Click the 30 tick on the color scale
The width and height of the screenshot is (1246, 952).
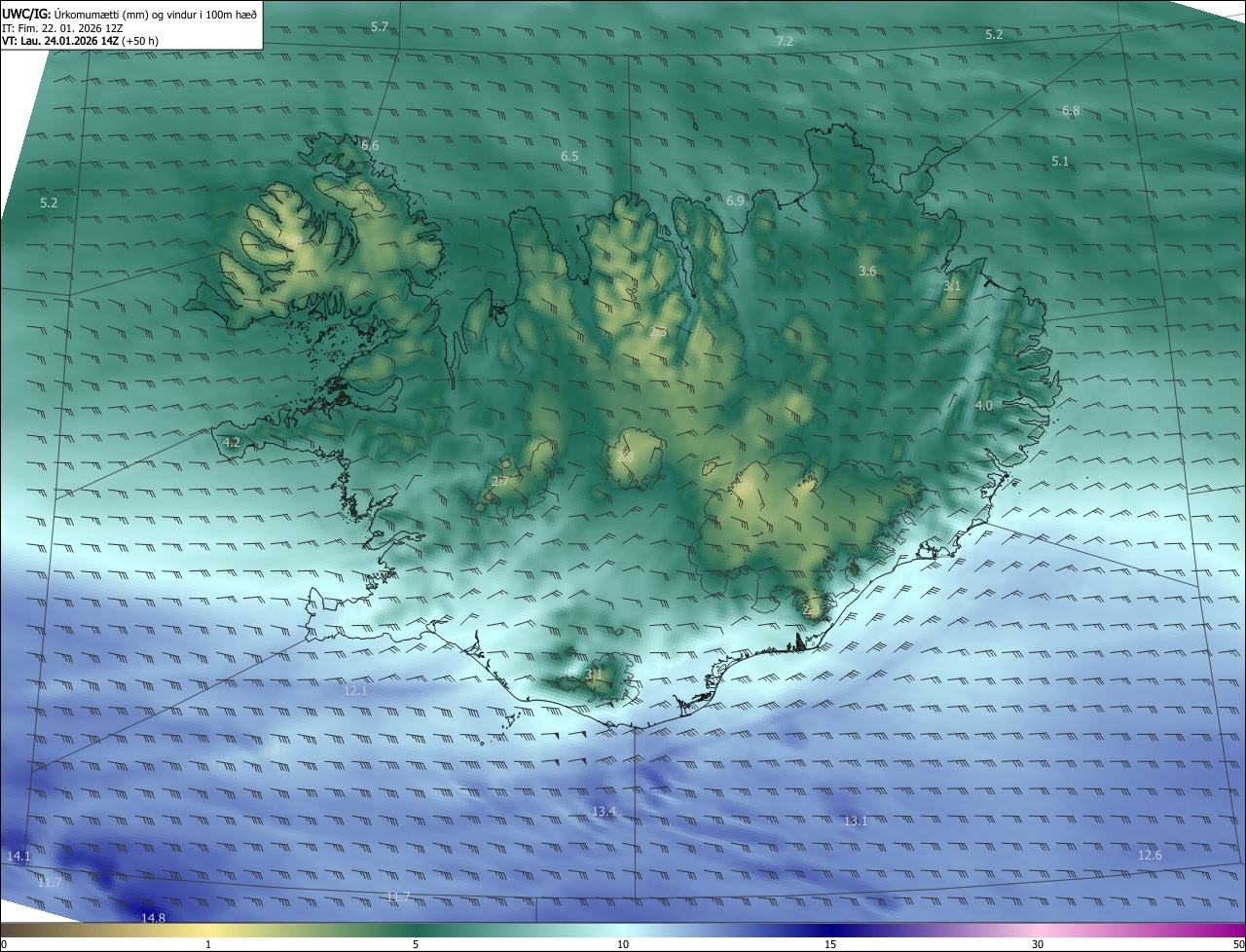click(1038, 944)
